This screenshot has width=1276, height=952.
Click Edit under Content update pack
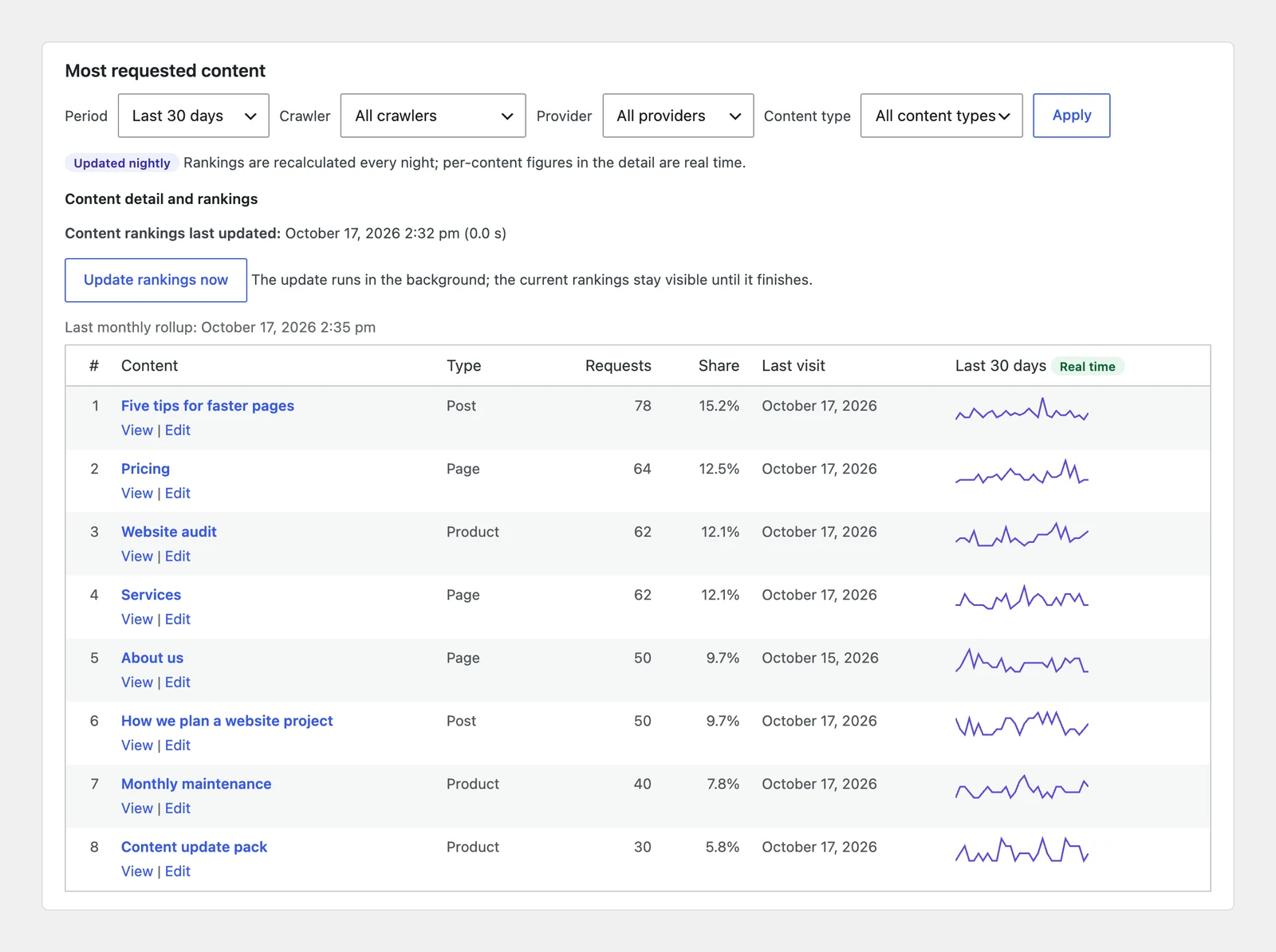click(x=178, y=871)
